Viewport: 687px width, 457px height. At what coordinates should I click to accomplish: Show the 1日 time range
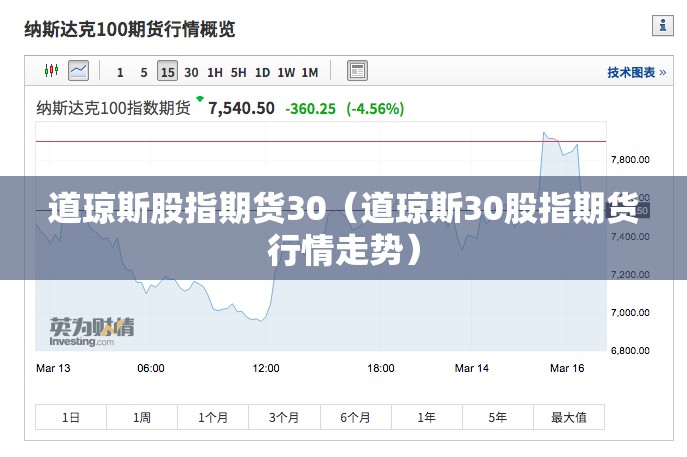click(71, 417)
